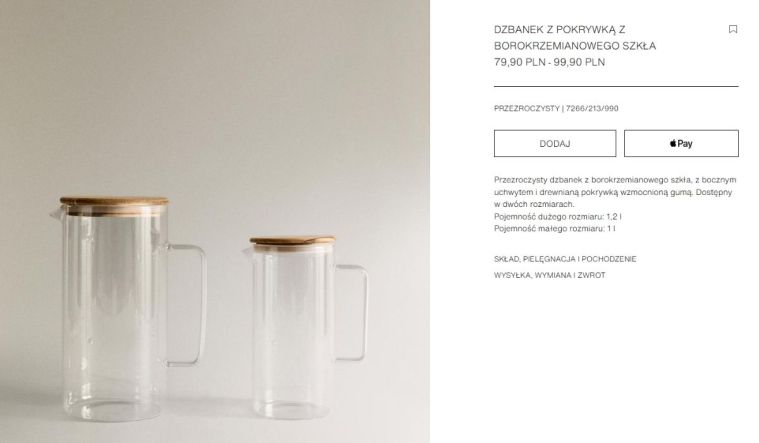This screenshot has height=443, width=759.
Task: Save product with the bookmark icon
Action: (733, 30)
